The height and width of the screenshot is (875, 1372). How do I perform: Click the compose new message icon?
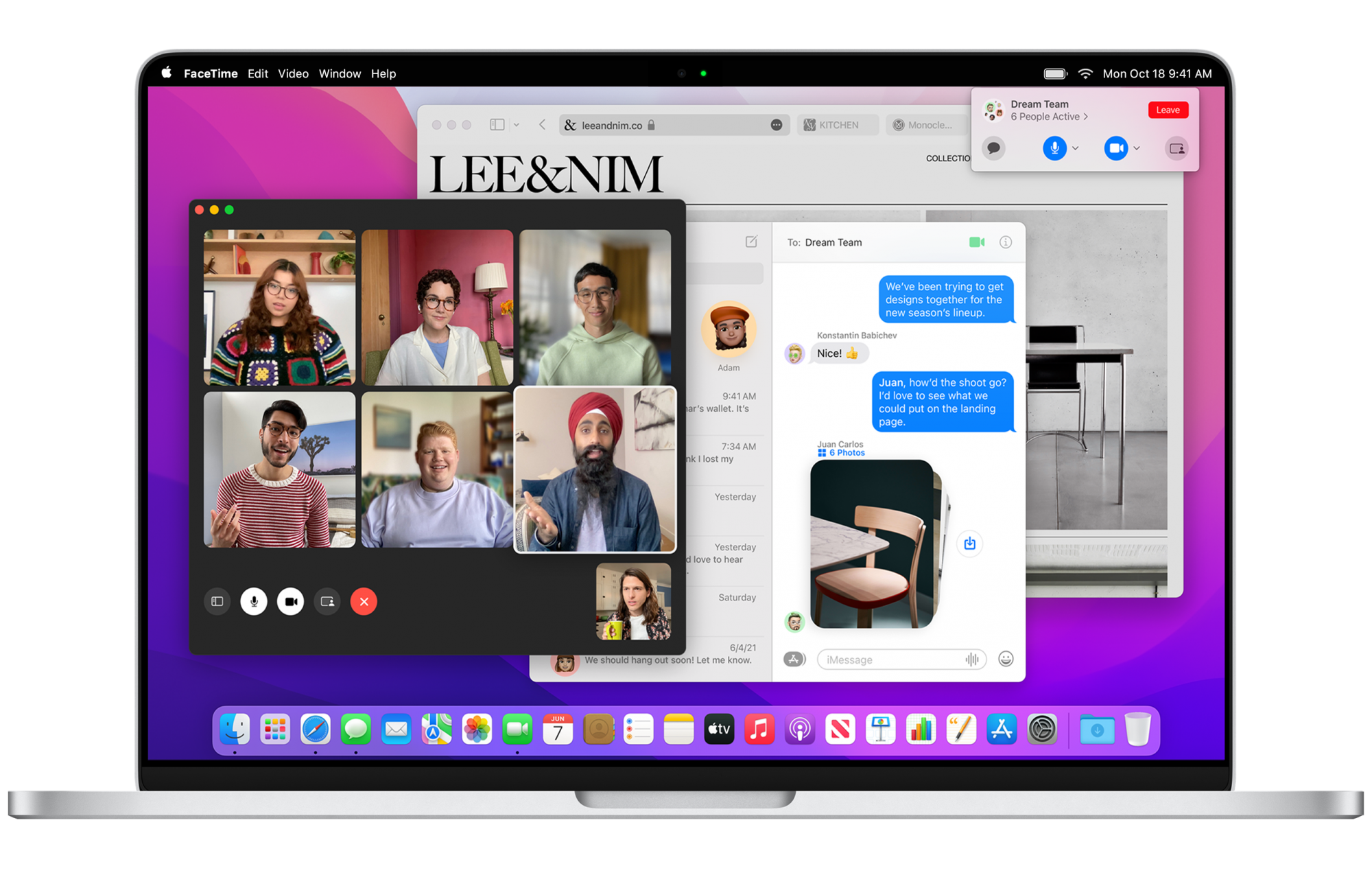[751, 242]
